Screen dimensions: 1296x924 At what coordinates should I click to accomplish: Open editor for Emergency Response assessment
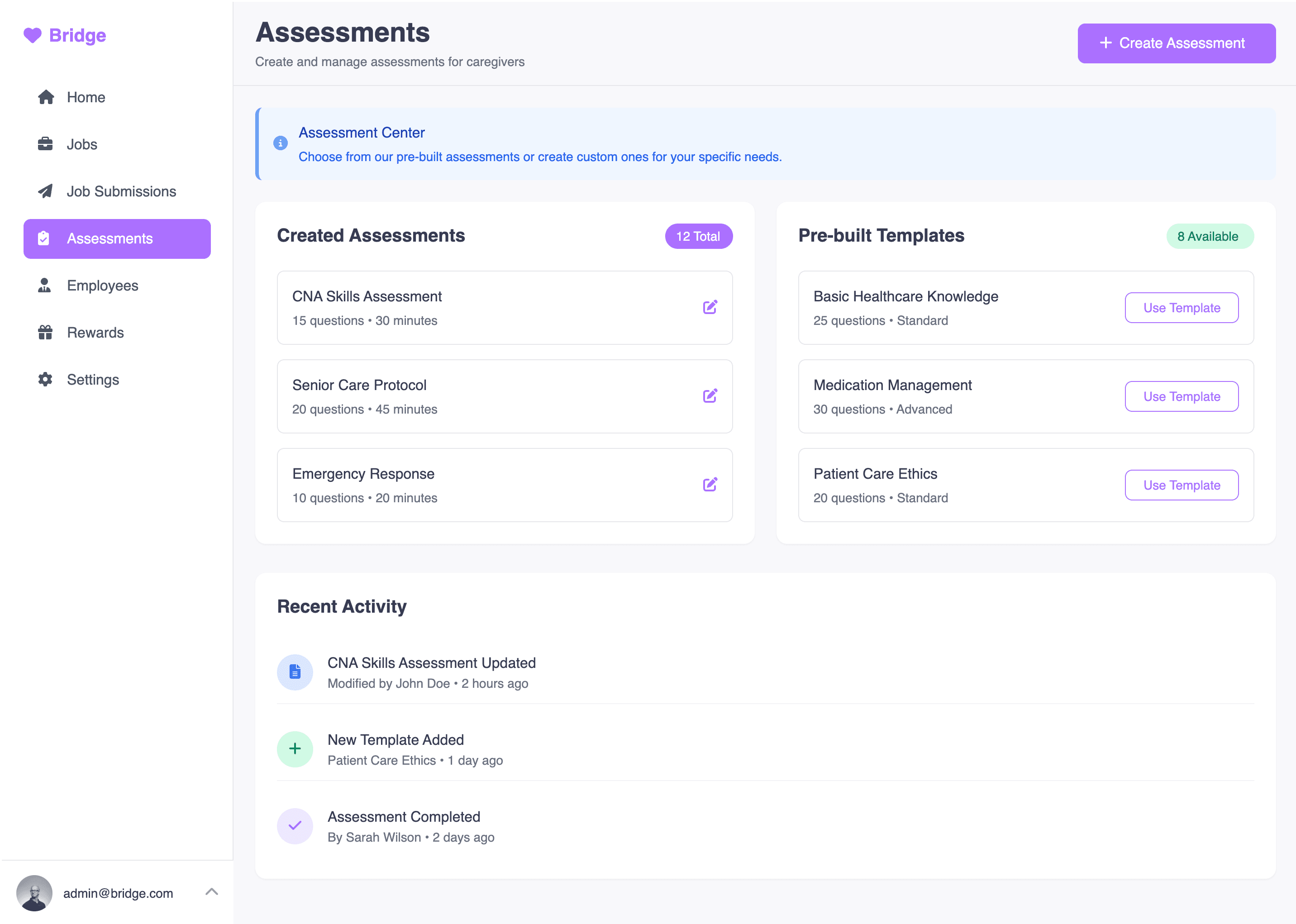(x=710, y=485)
